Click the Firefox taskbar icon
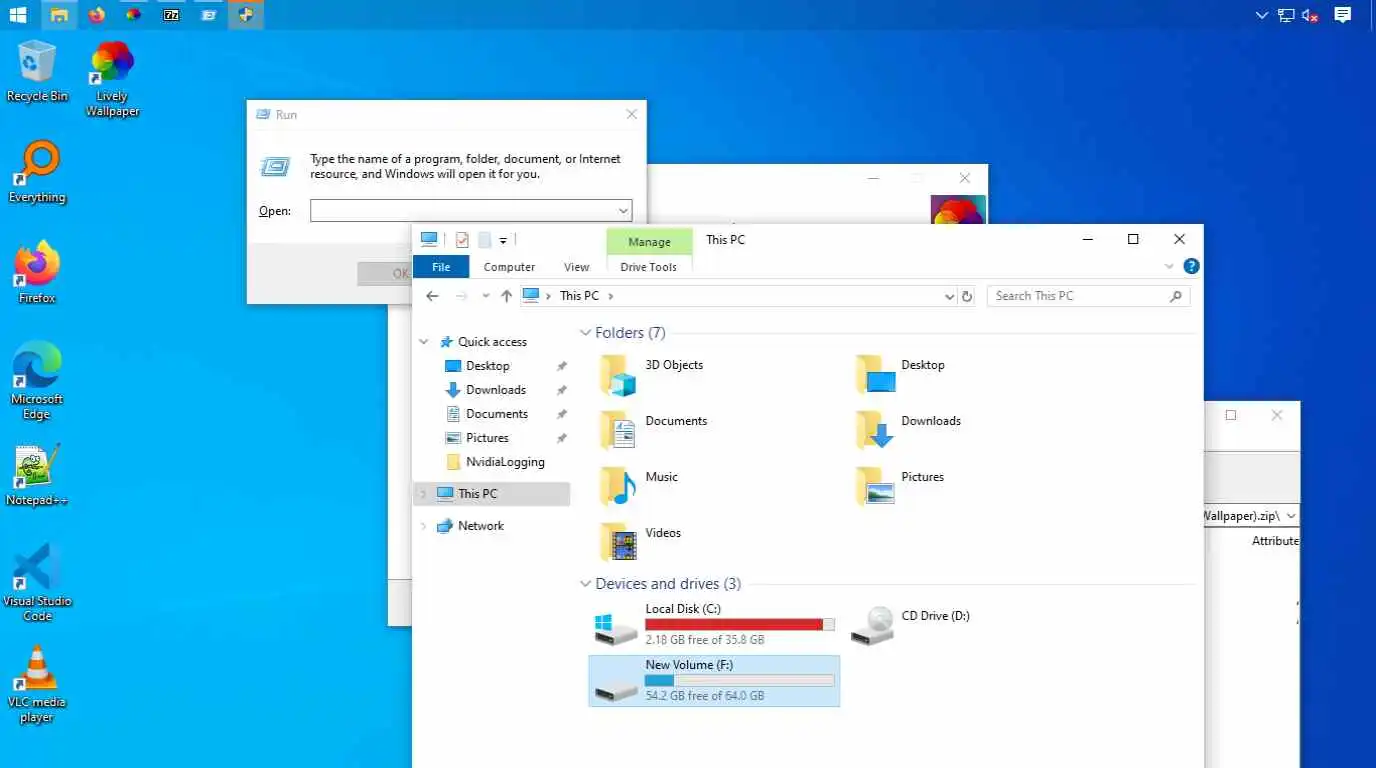Screen dimensions: 1376x768 point(96,15)
